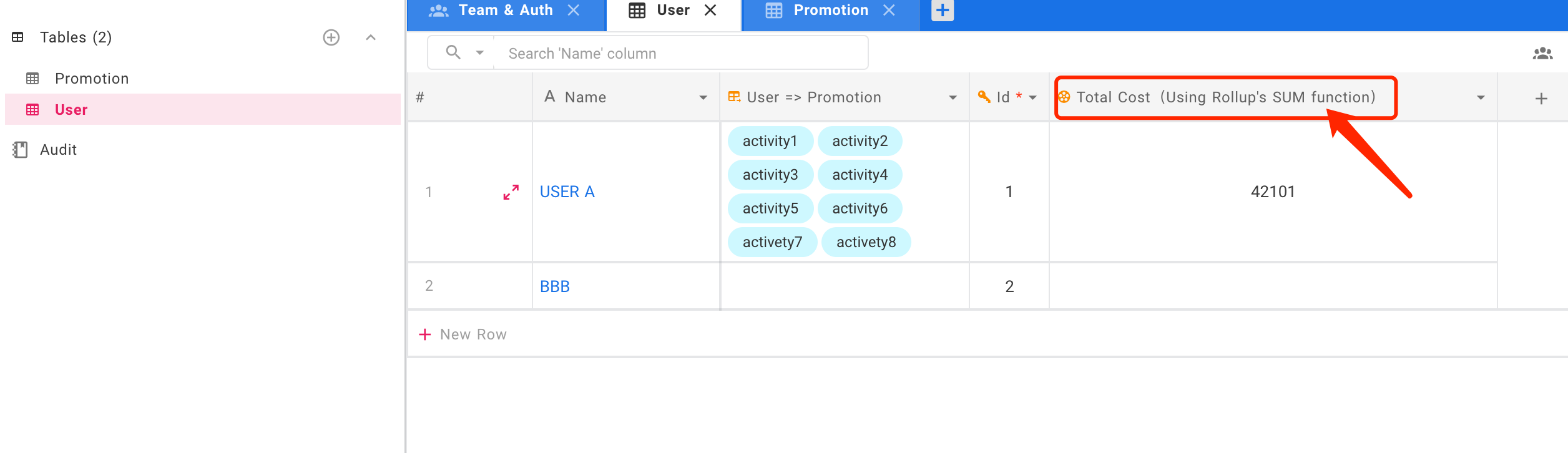Click the search magnifier icon
Screen dimensions: 1568x453
click(x=453, y=52)
